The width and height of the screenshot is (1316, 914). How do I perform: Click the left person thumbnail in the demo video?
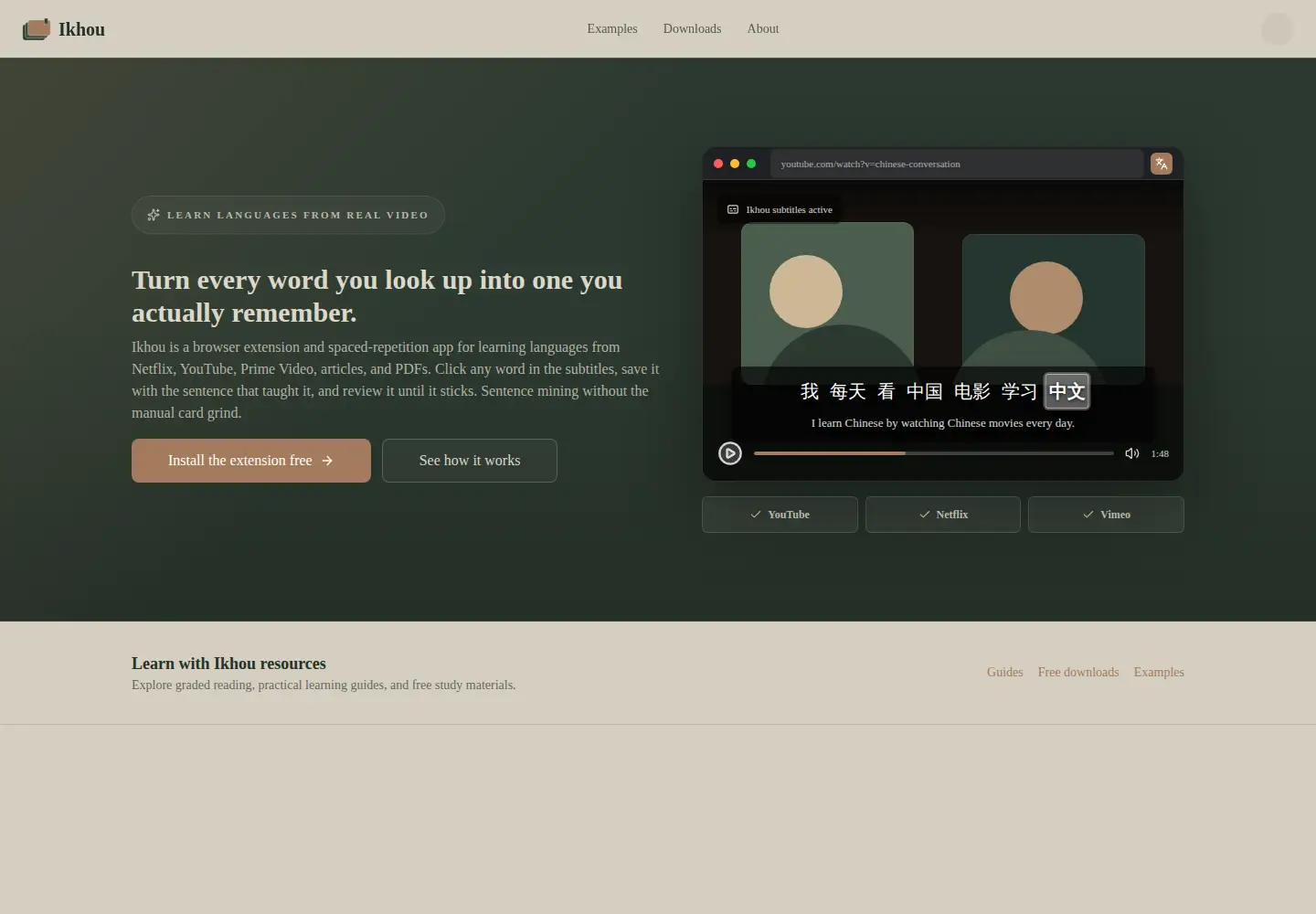coord(827,303)
